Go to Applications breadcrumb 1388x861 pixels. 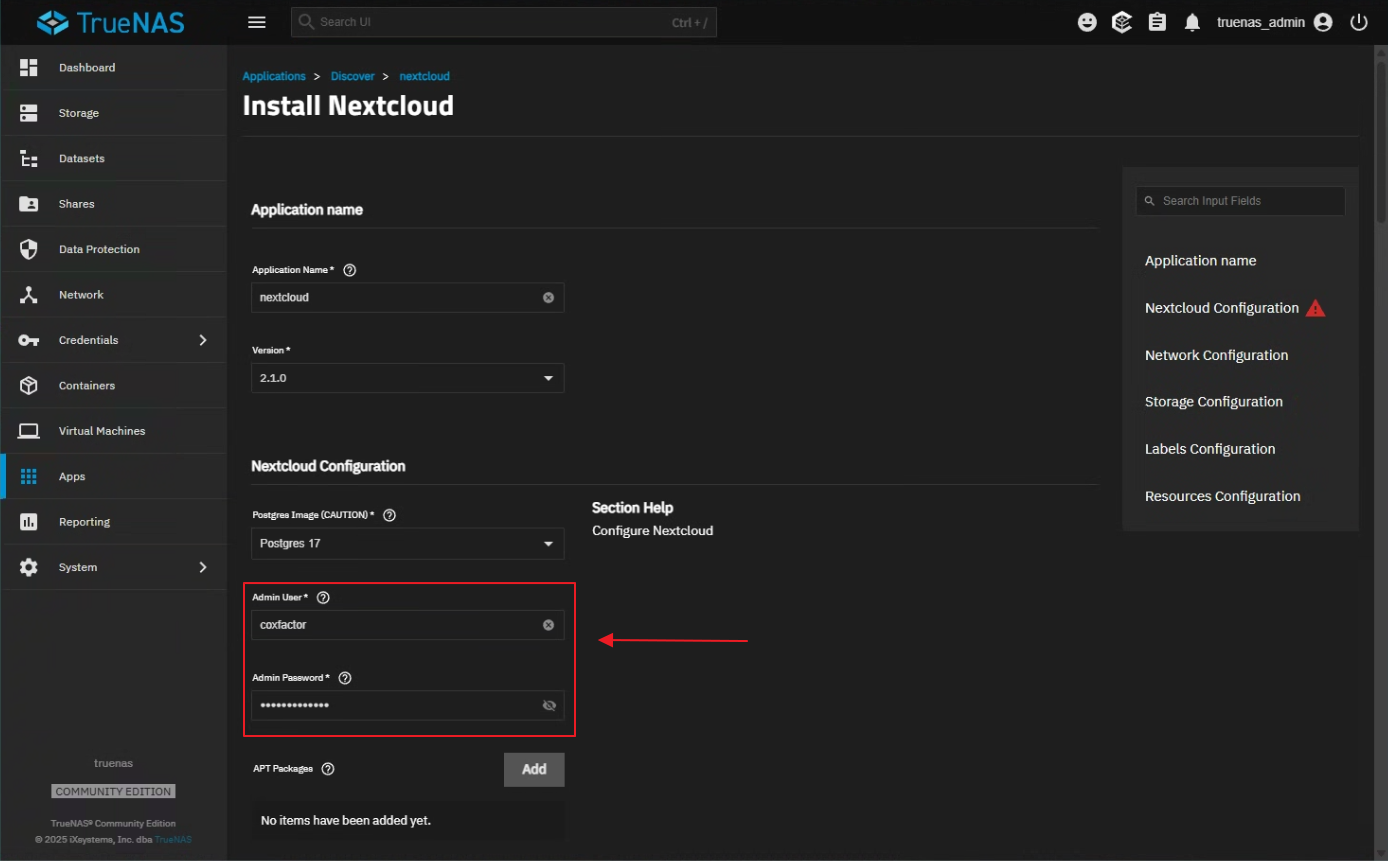pyautogui.click(x=274, y=76)
